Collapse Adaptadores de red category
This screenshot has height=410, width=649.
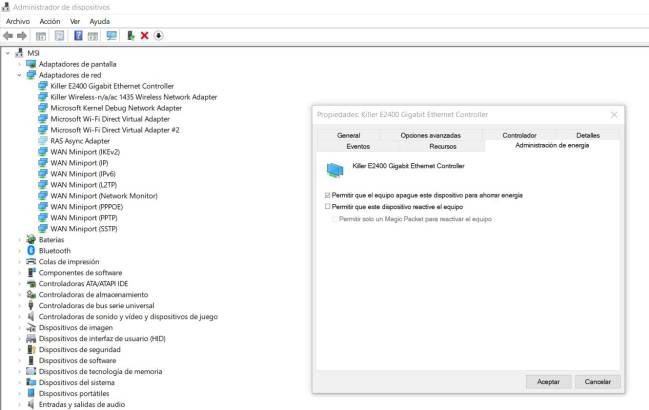pyautogui.click(x=19, y=75)
